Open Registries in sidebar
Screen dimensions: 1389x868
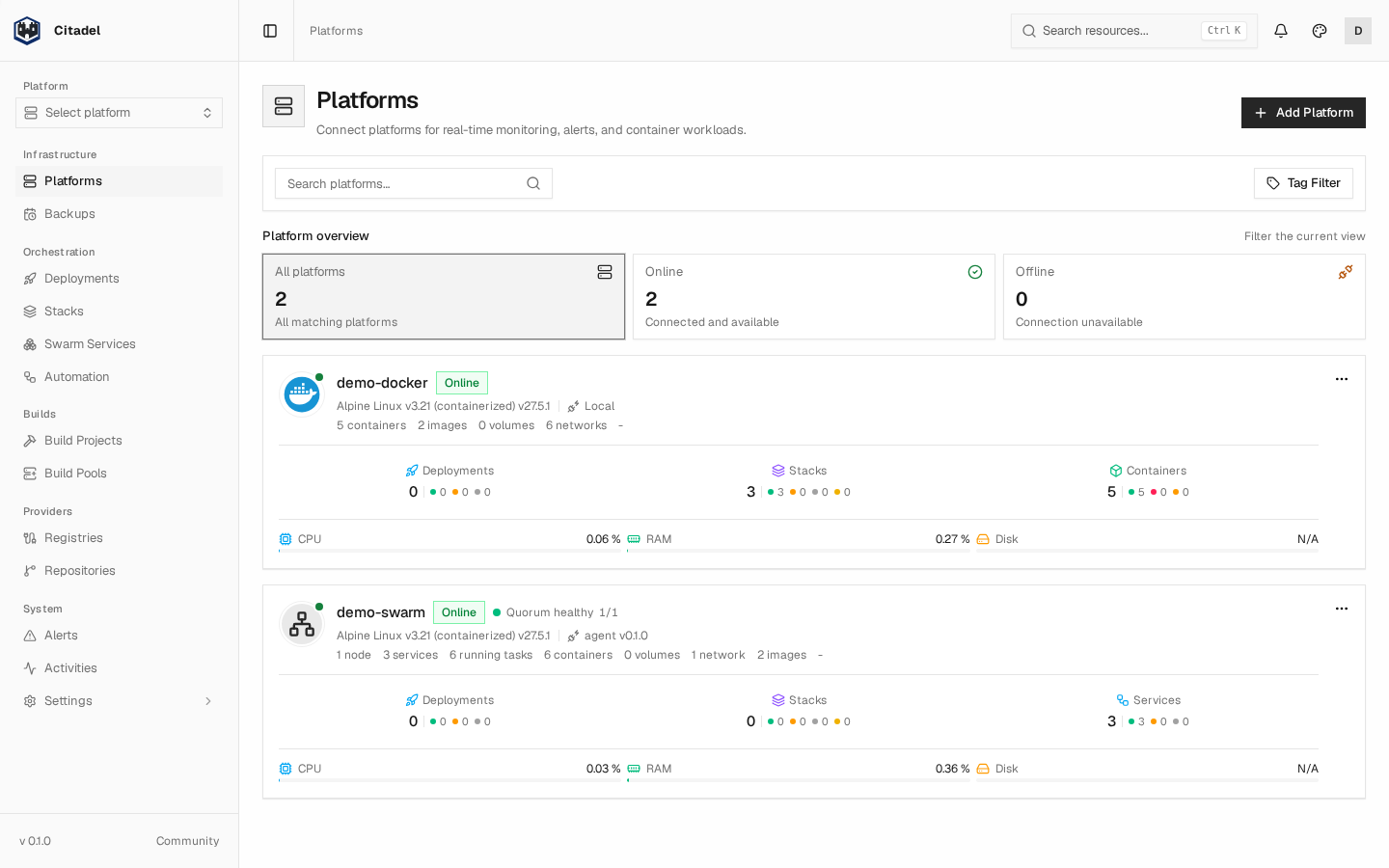119,538
